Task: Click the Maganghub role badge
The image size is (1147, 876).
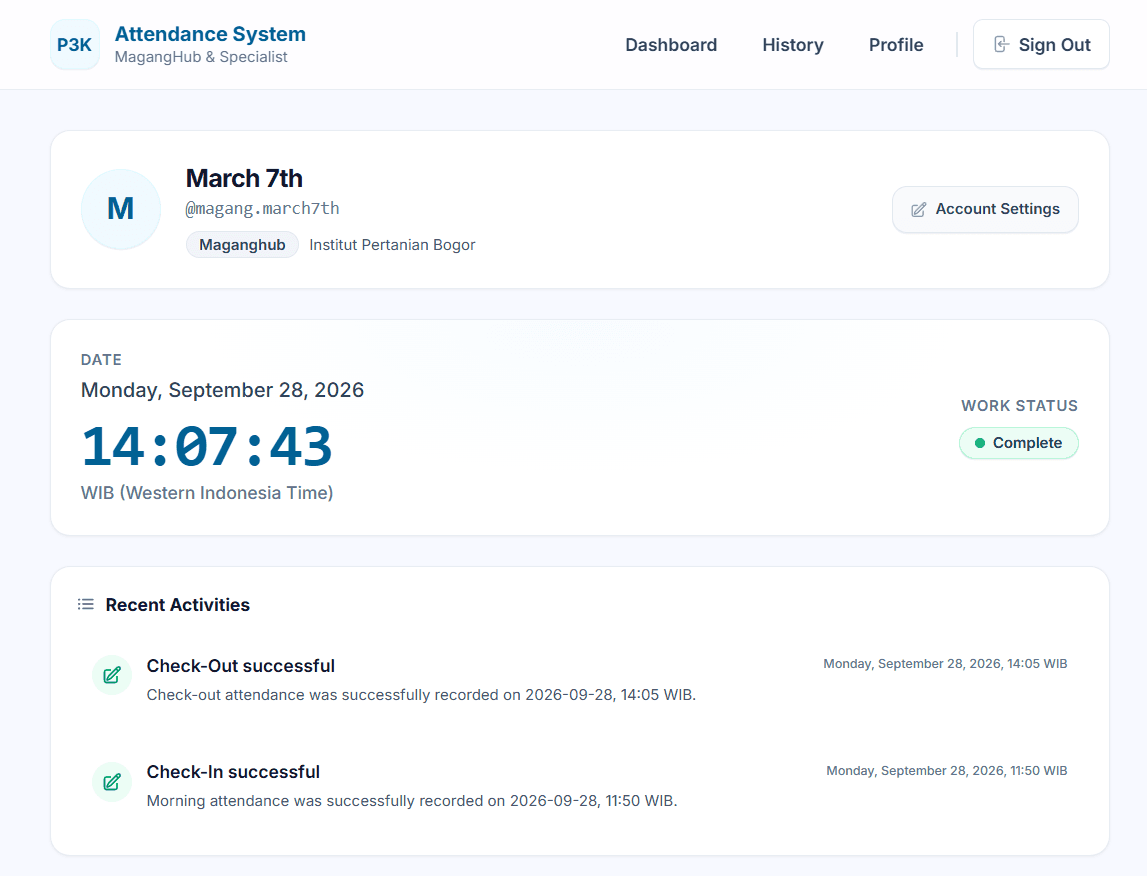Action: click(x=242, y=245)
